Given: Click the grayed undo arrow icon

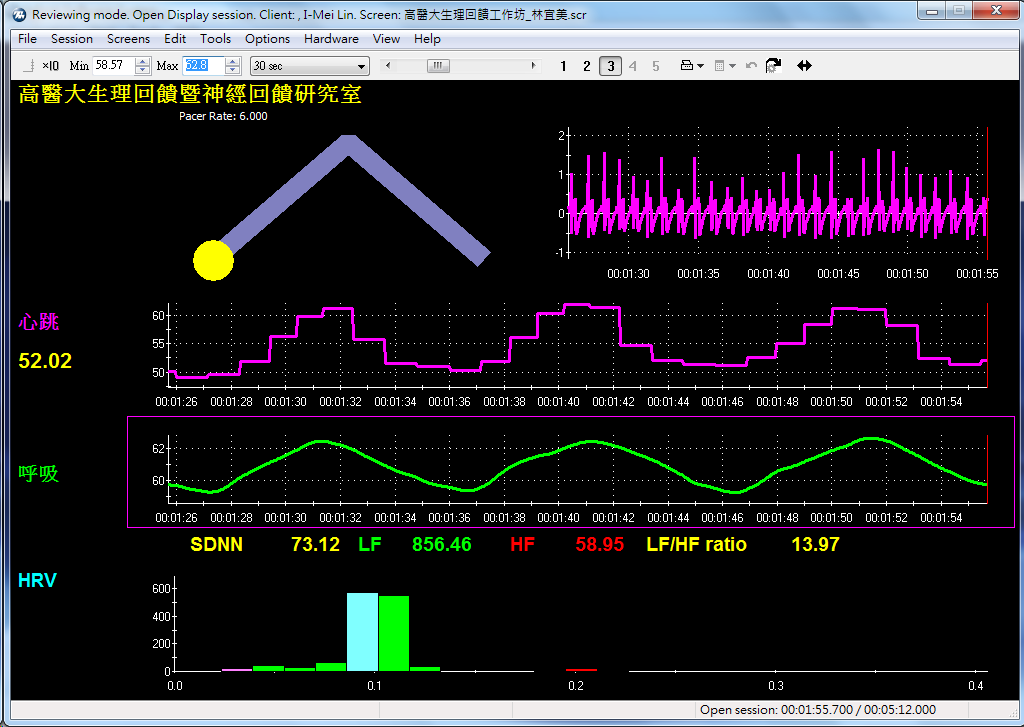Looking at the screenshot, I should point(751,66).
